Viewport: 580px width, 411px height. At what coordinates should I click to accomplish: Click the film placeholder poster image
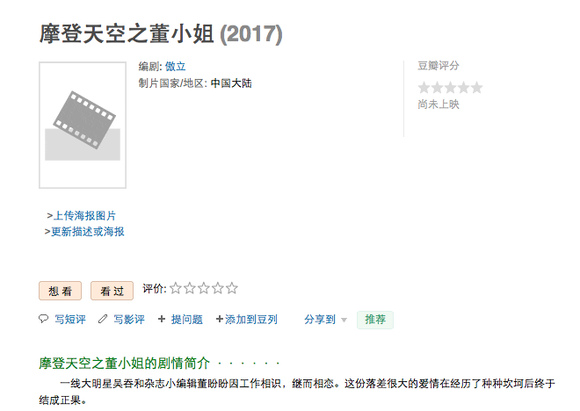pos(82,125)
